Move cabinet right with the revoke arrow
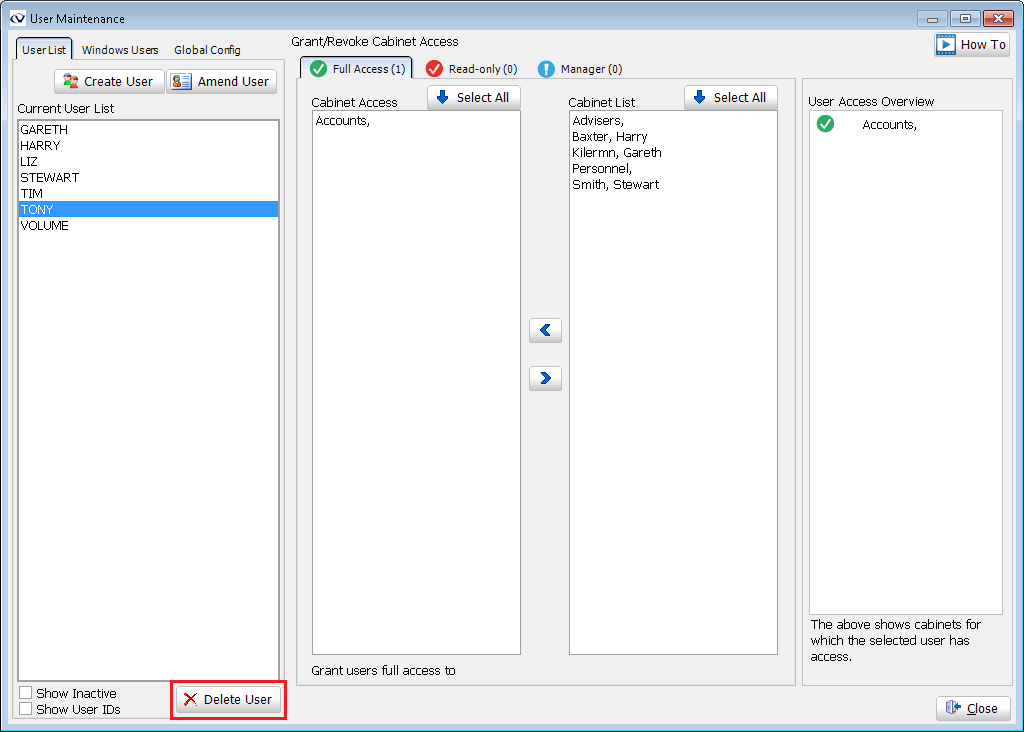The height and width of the screenshot is (732, 1024). tap(545, 378)
